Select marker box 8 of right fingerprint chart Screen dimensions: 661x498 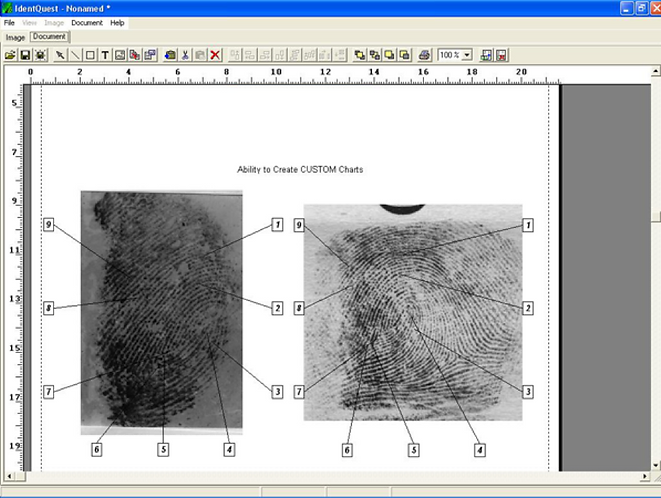(x=299, y=308)
